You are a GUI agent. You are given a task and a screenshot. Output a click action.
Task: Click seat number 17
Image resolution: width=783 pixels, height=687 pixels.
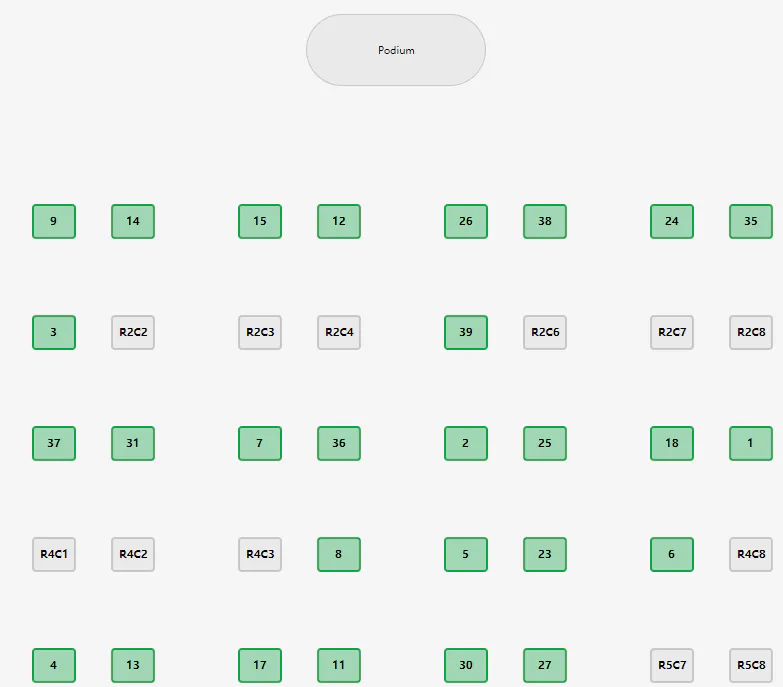coord(260,665)
